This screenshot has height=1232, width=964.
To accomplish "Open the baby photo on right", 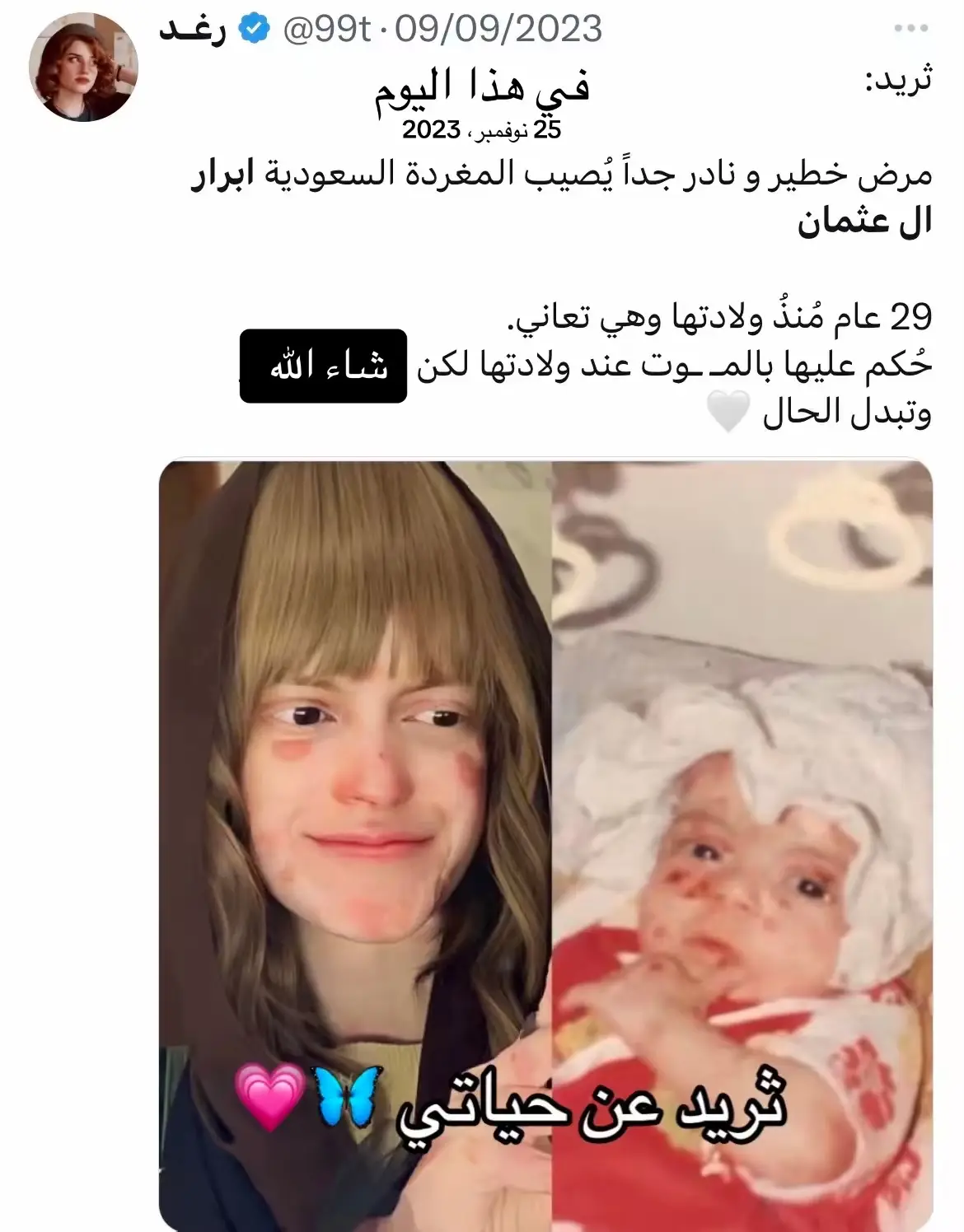I will pyautogui.click(x=742, y=846).
